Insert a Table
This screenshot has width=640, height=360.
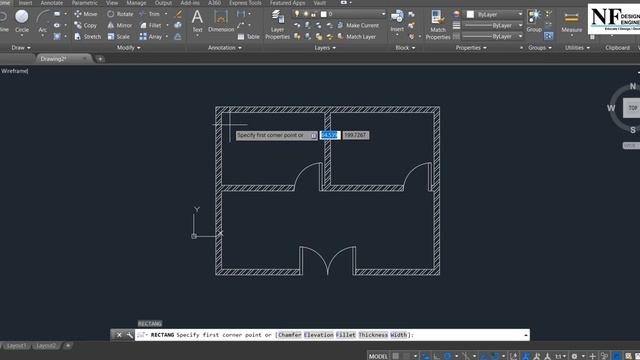point(248,37)
